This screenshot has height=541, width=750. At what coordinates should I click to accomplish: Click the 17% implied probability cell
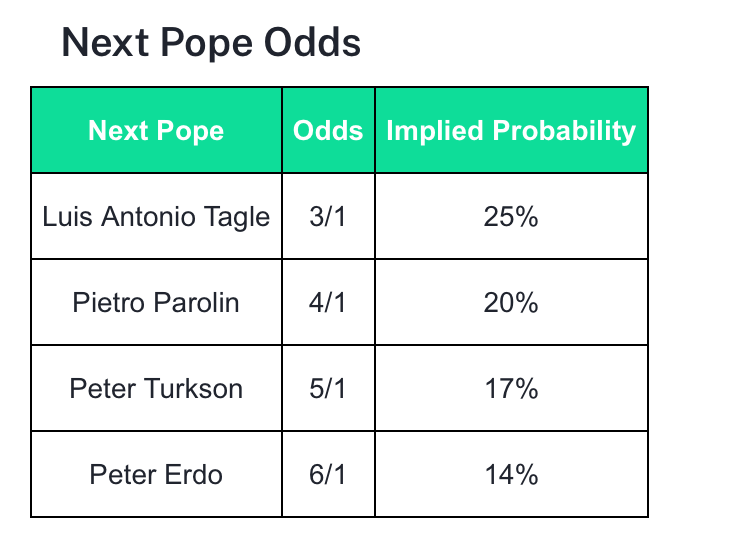pyautogui.click(x=511, y=388)
